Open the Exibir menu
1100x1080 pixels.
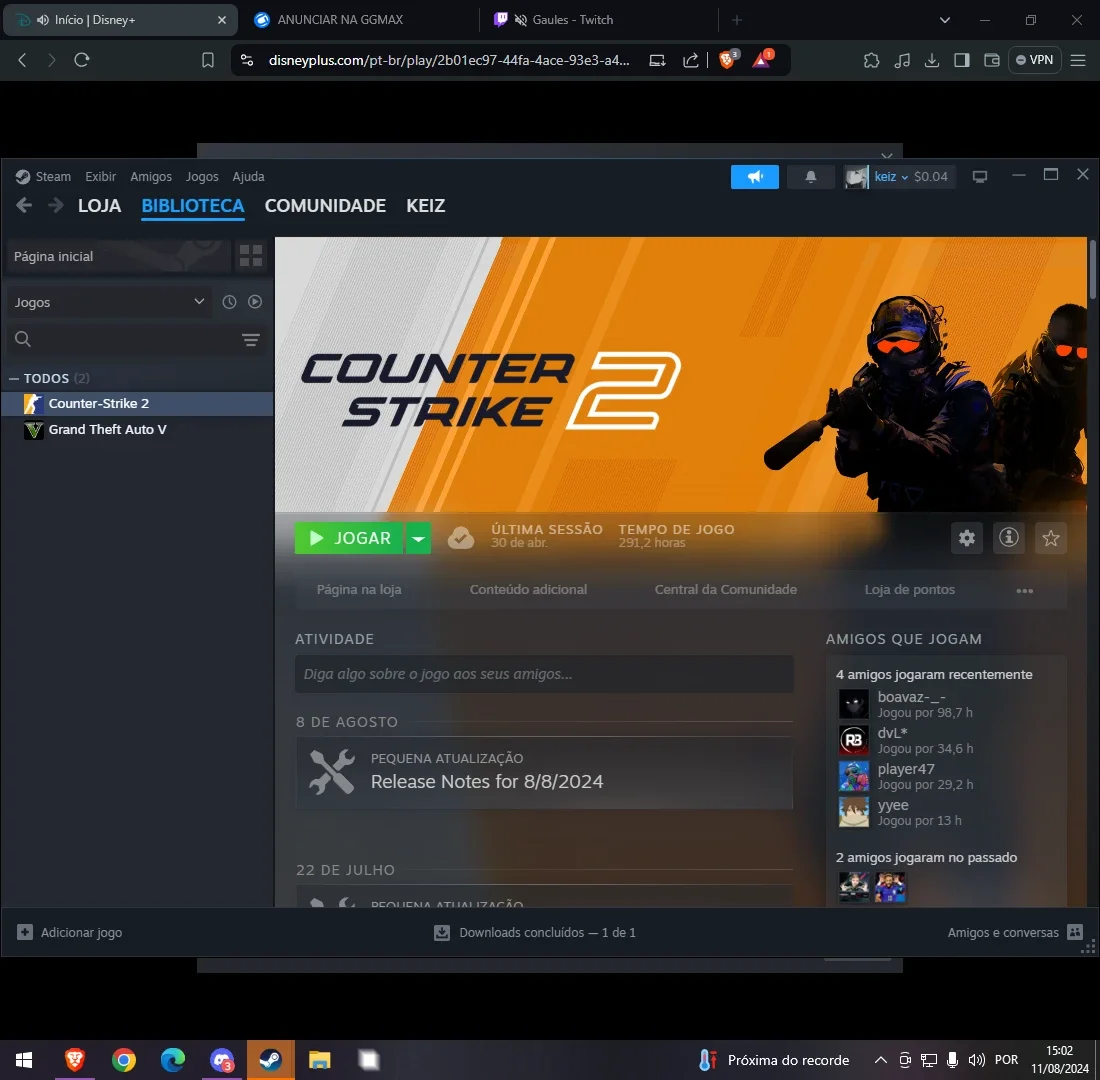click(x=101, y=177)
